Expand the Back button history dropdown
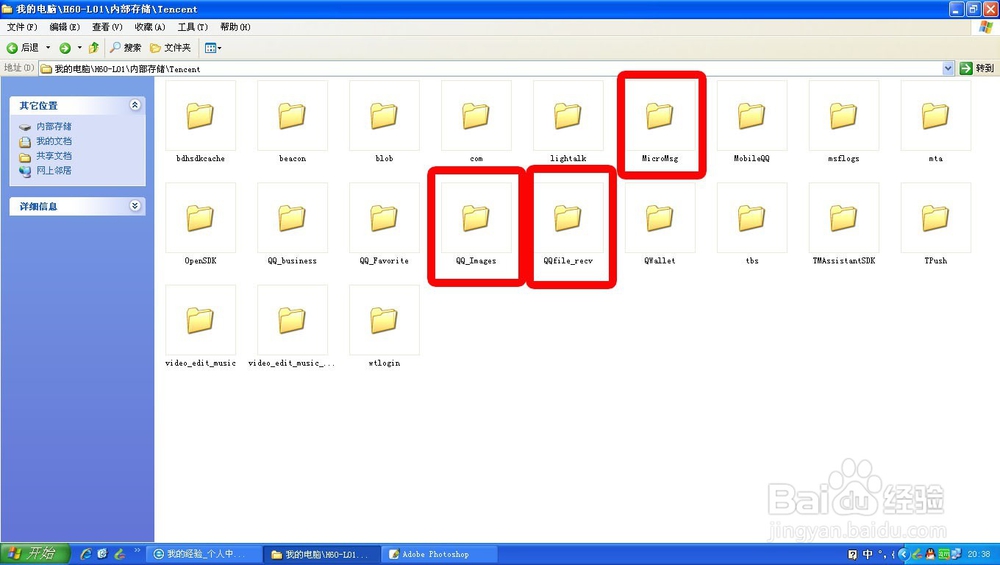The image size is (1000, 565). [48, 48]
